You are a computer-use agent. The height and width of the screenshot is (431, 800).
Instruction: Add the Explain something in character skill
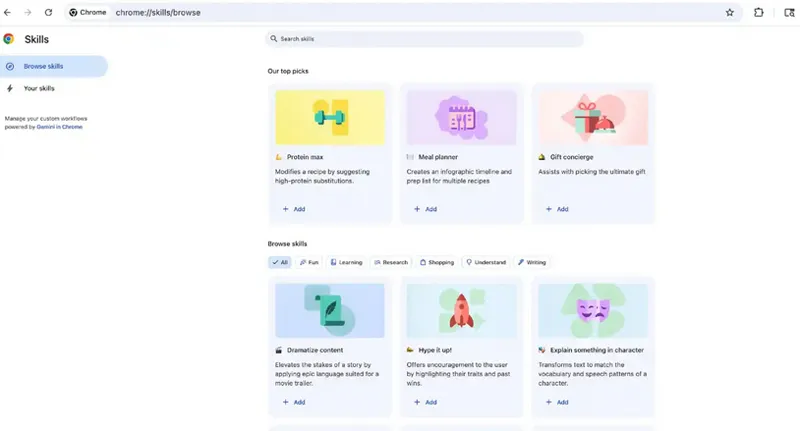[557, 402]
